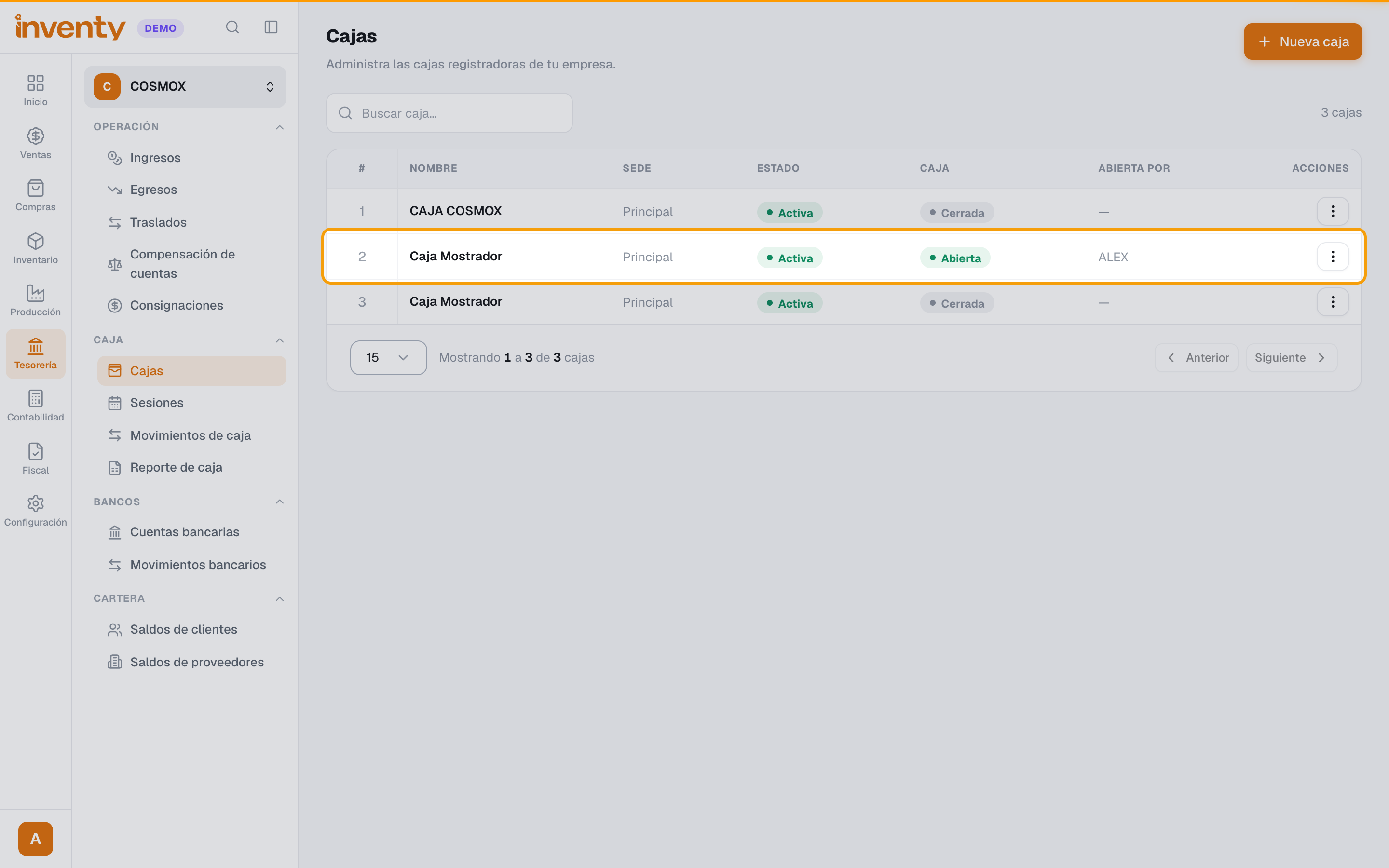Open the user avatar A button
This screenshot has height=868, width=1389.
36,839
